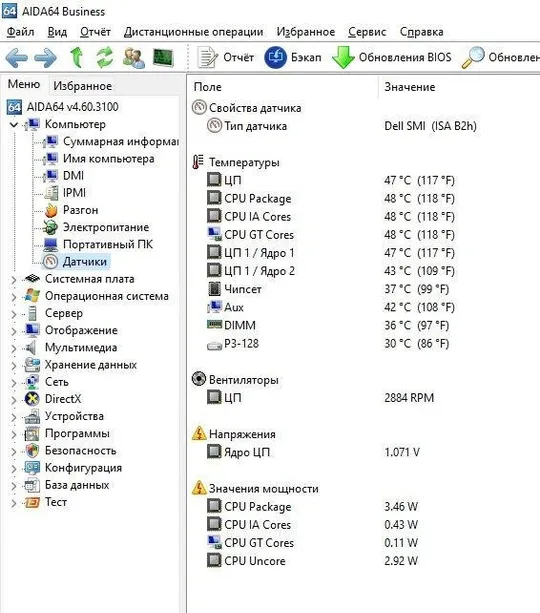Click the CPU GT Cores temperature icon

pos(214,234)
